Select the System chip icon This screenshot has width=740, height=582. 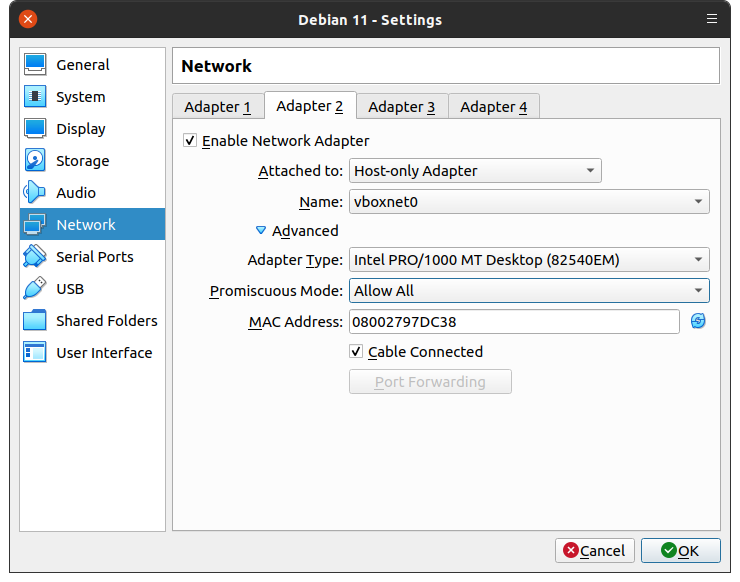click(x=35, y=97)
